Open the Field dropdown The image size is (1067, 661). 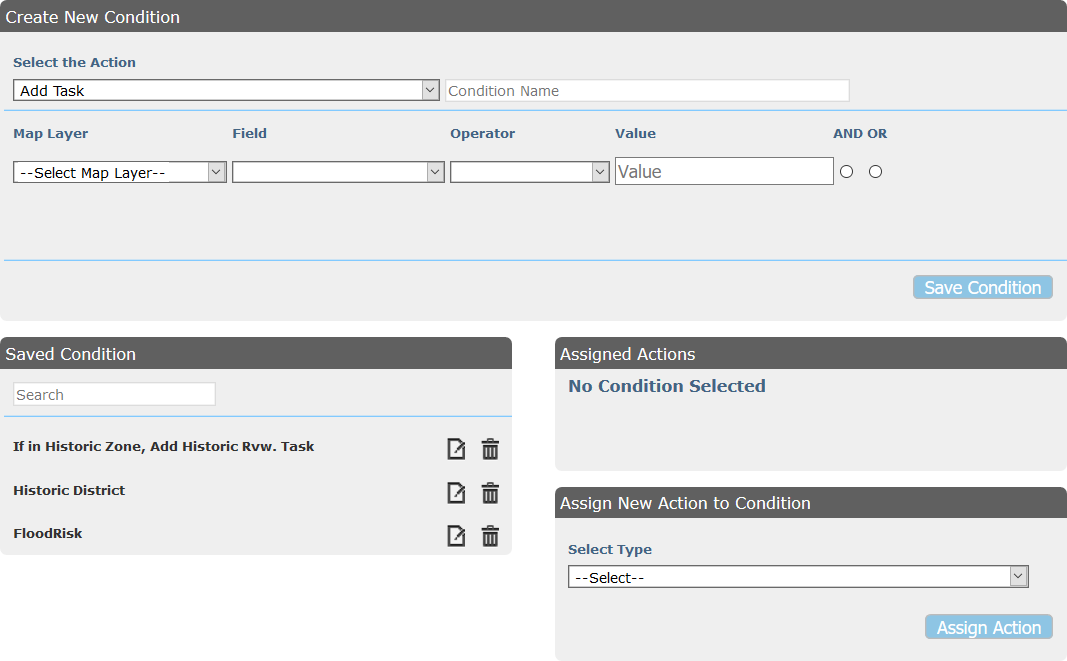click(x=337, y=171)
